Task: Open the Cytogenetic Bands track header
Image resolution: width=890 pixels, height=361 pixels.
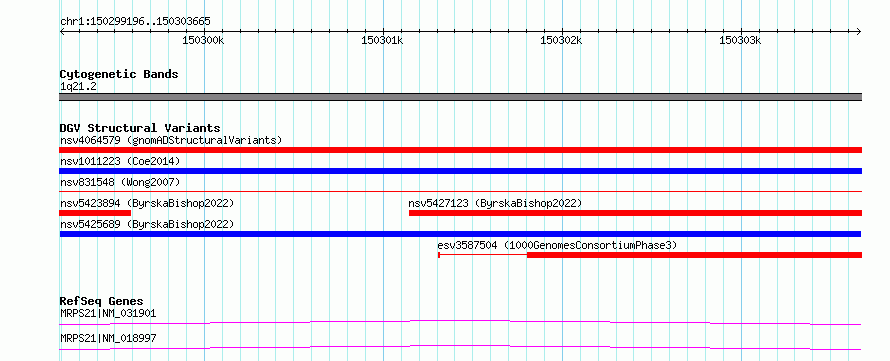Action: pos(119,74)
